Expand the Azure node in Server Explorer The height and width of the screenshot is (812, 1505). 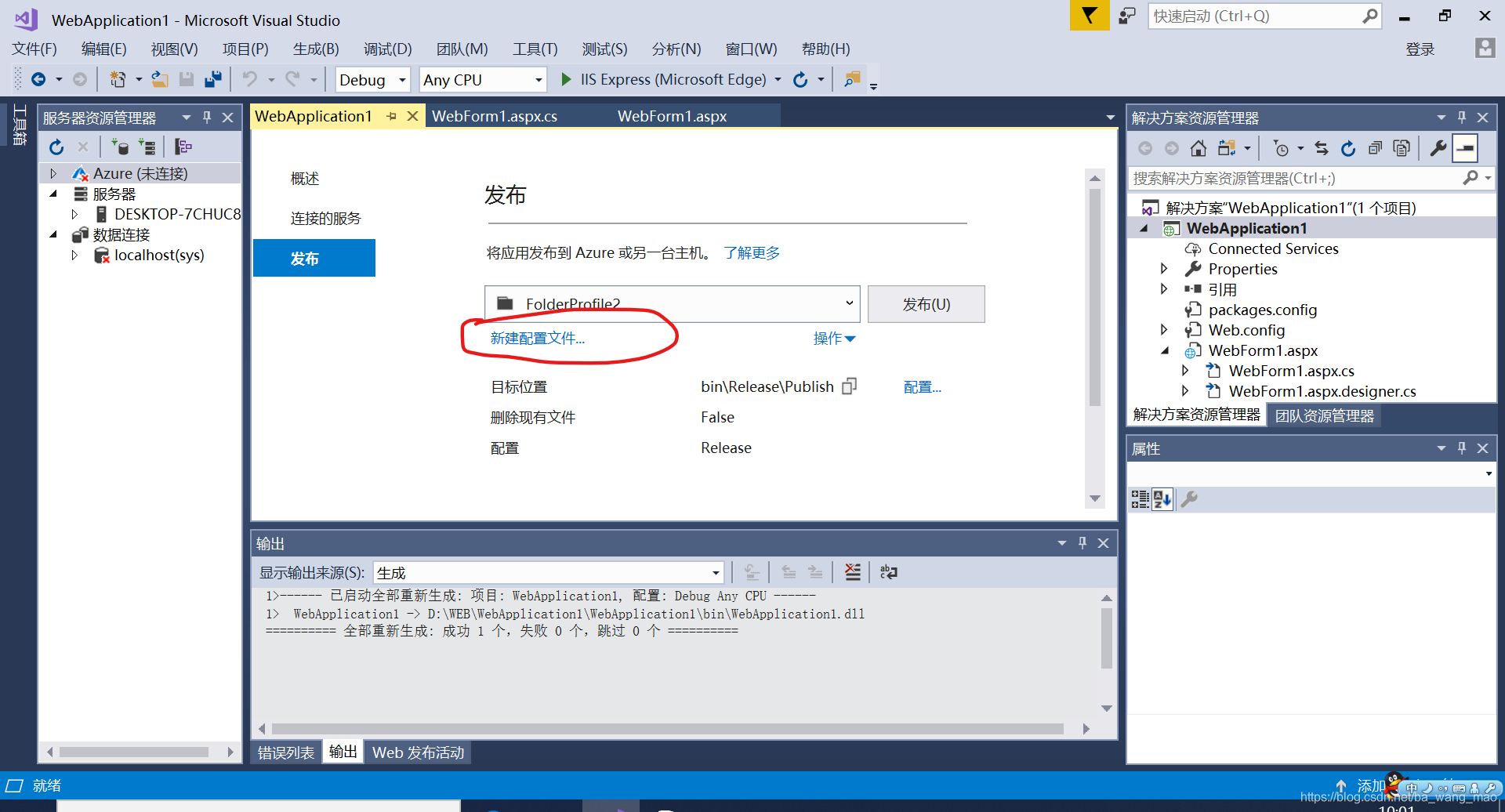(53, 173)
